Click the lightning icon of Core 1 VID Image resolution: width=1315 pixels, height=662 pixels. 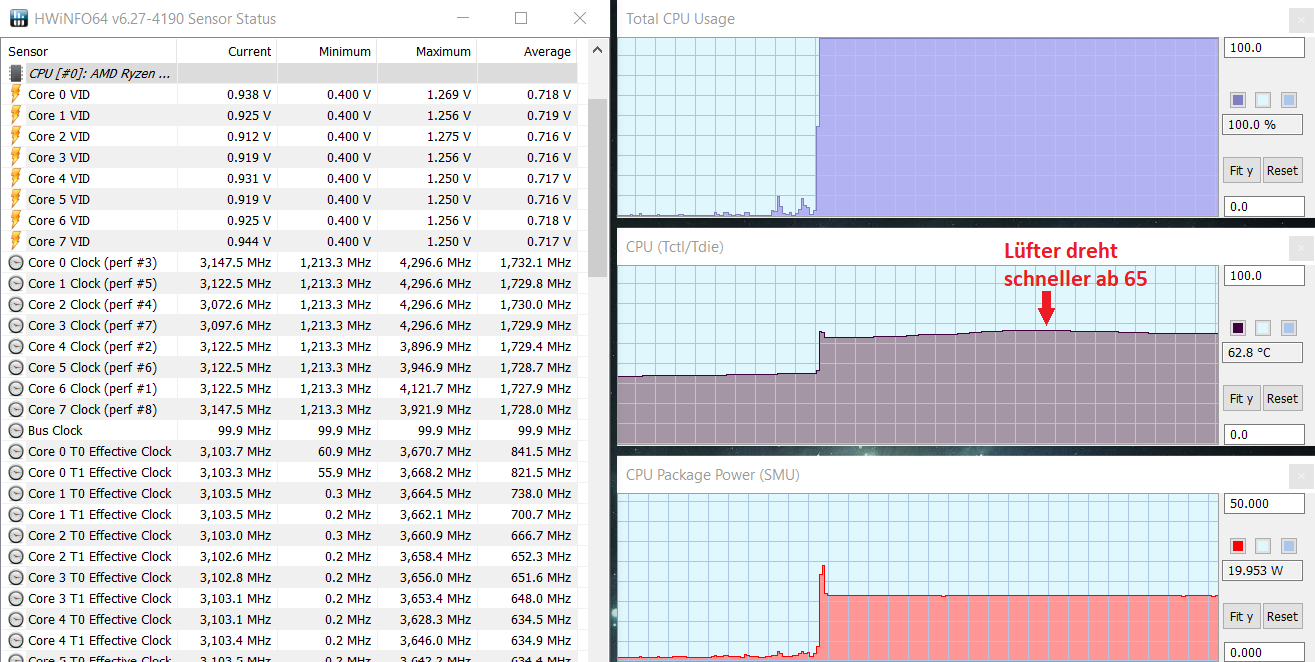pos(16,115)
